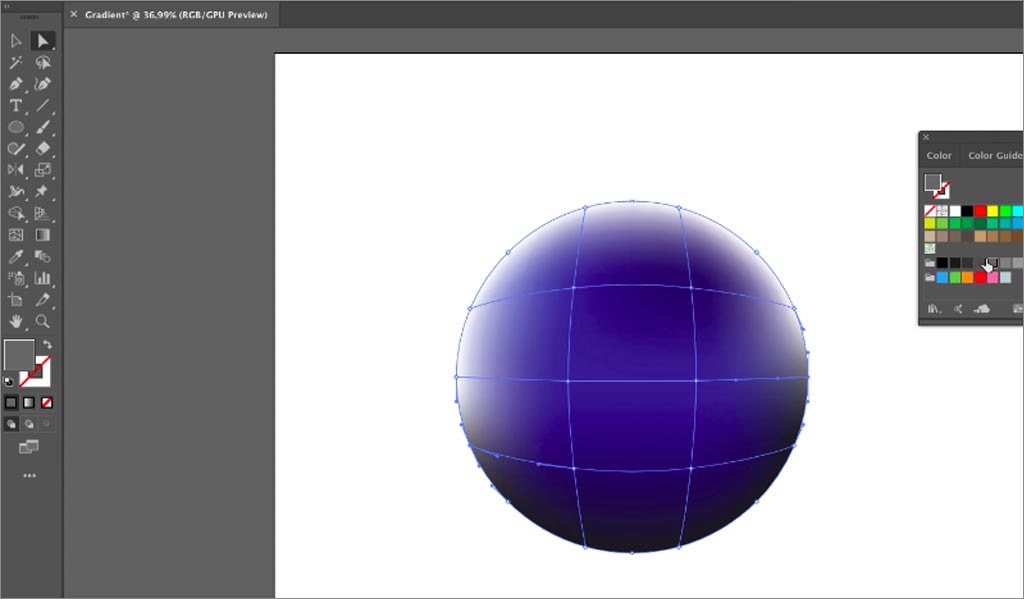This screenshot has height=599, width=1024.
Task: Swap the Fill and Stroke colors
Action: (x=46, y=343)
